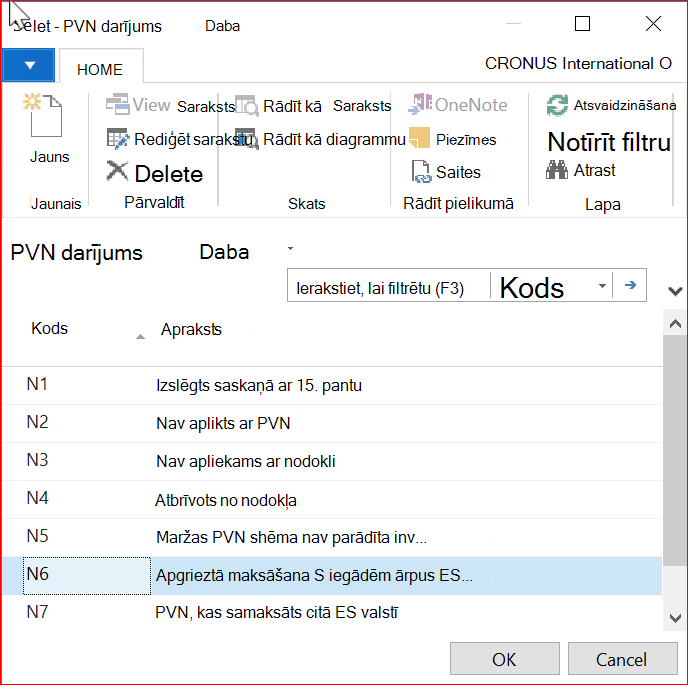Open Rediģēt sarakstu edit list icon
Screen dimensions: 688x685
click(x=118, y=139)
